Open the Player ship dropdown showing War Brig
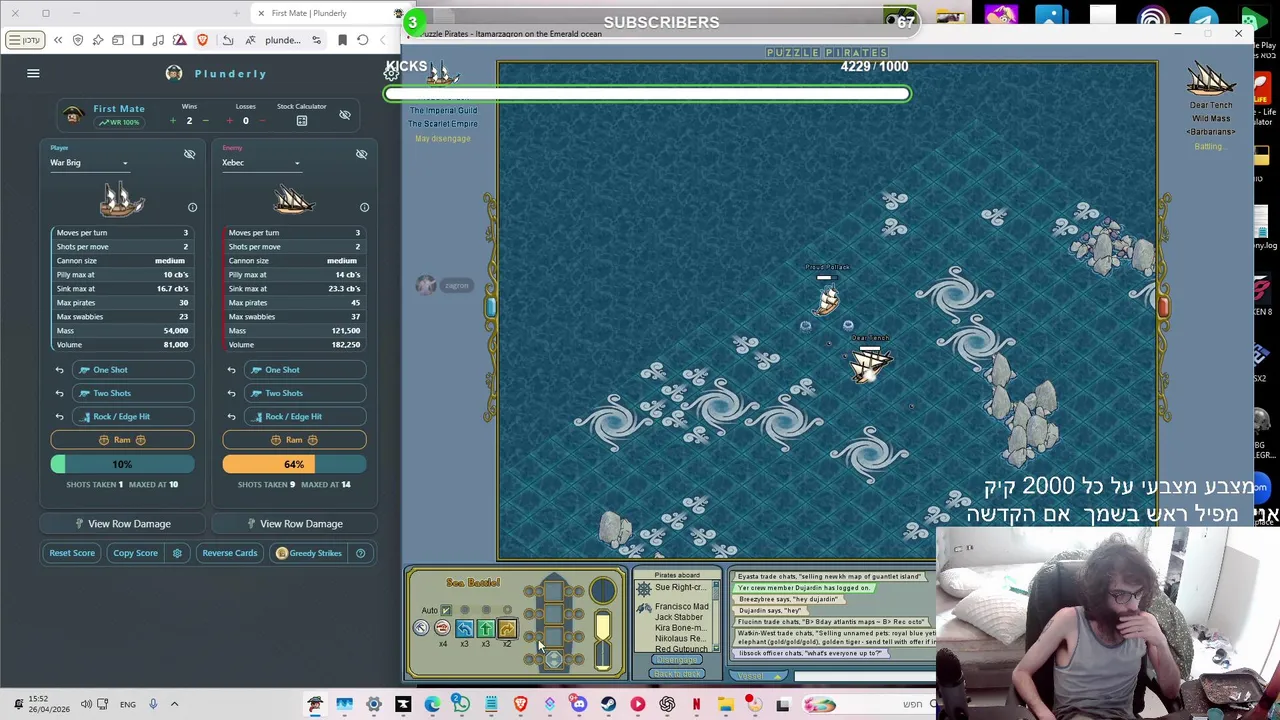This screenshot has height=720, width=1280. point(89,162)
